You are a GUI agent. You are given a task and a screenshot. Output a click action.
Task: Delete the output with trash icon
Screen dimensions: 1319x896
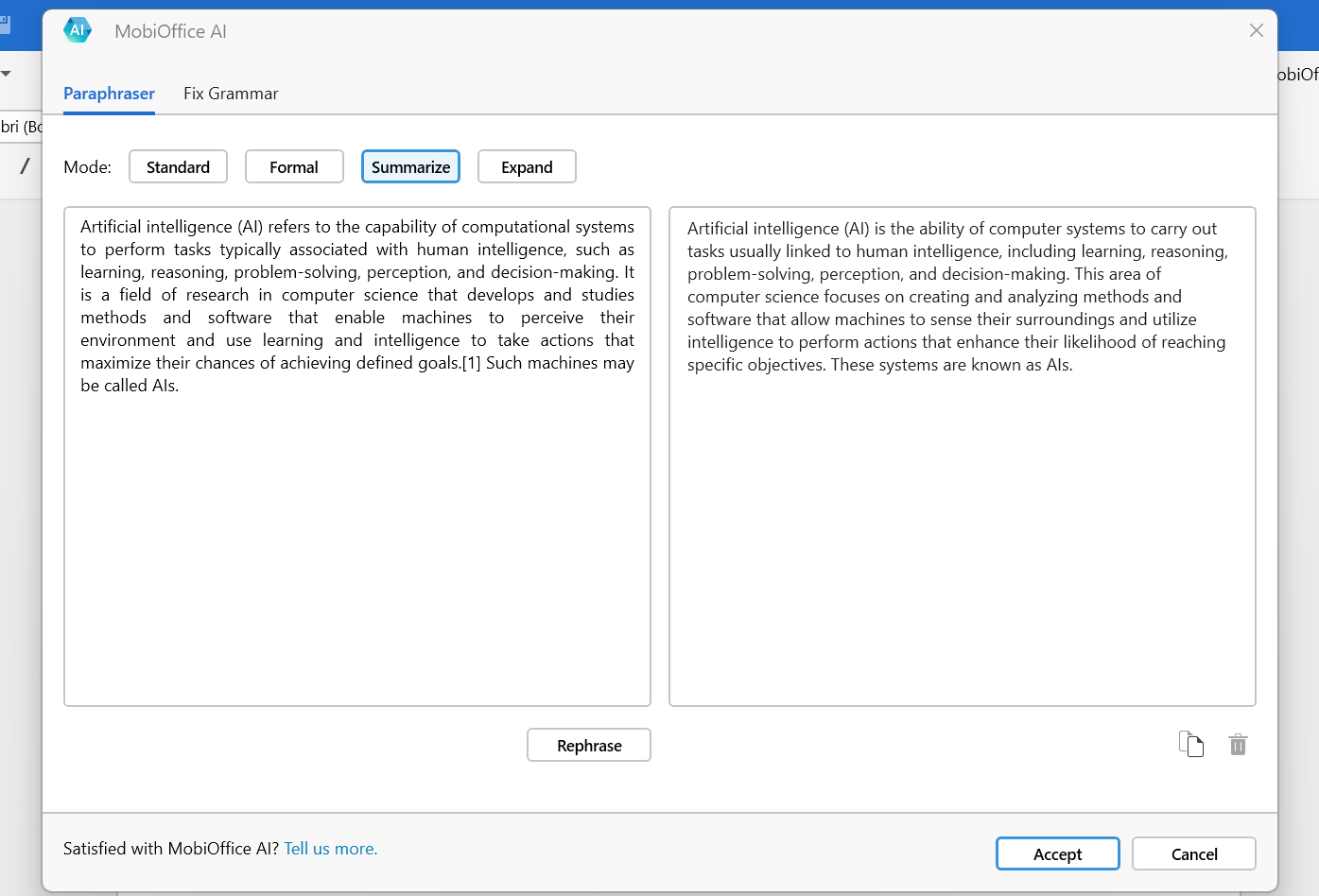(1238, 745)
